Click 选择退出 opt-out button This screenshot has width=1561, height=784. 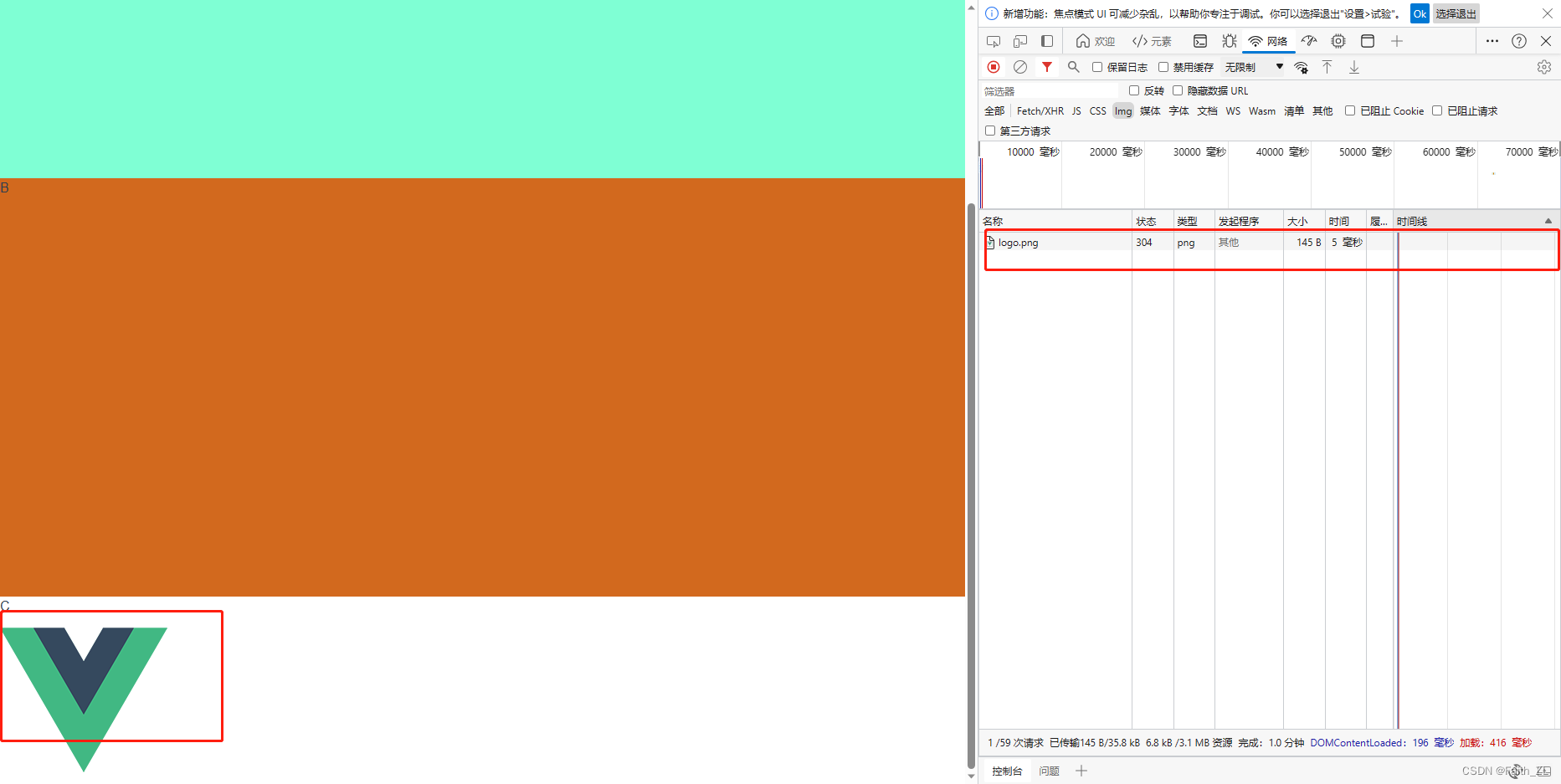tap(1456, 13)
